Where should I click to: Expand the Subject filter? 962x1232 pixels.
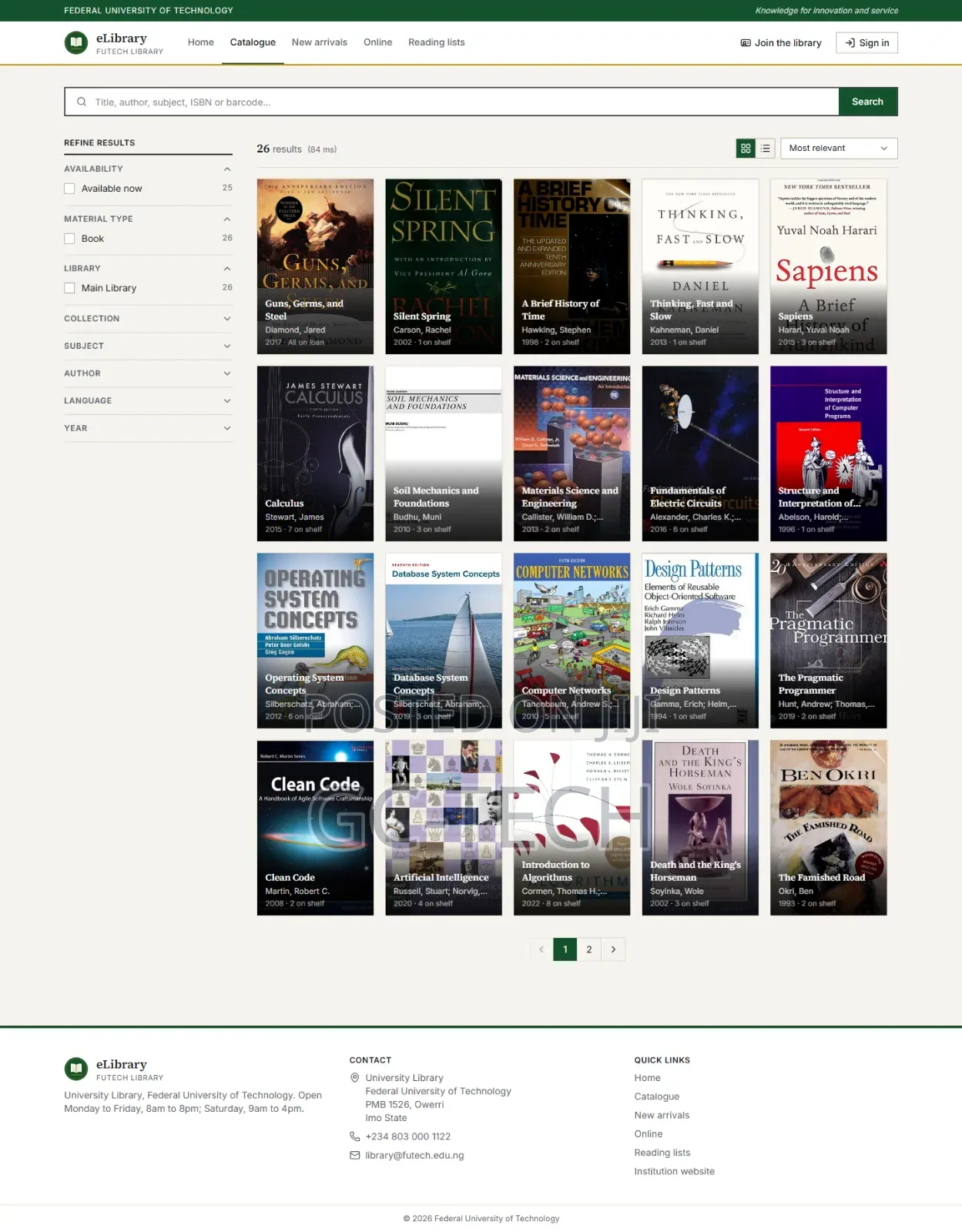click(x=148, y=346)
